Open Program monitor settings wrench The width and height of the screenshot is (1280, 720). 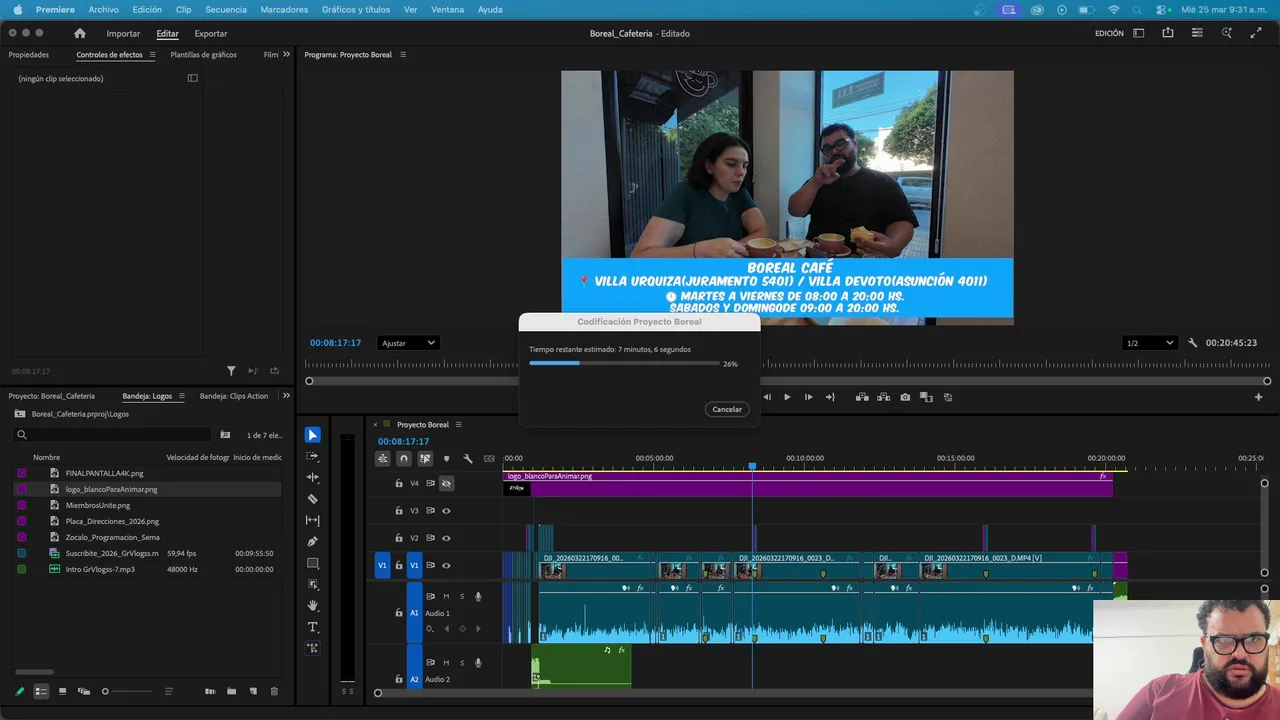tap(1192, 343)
